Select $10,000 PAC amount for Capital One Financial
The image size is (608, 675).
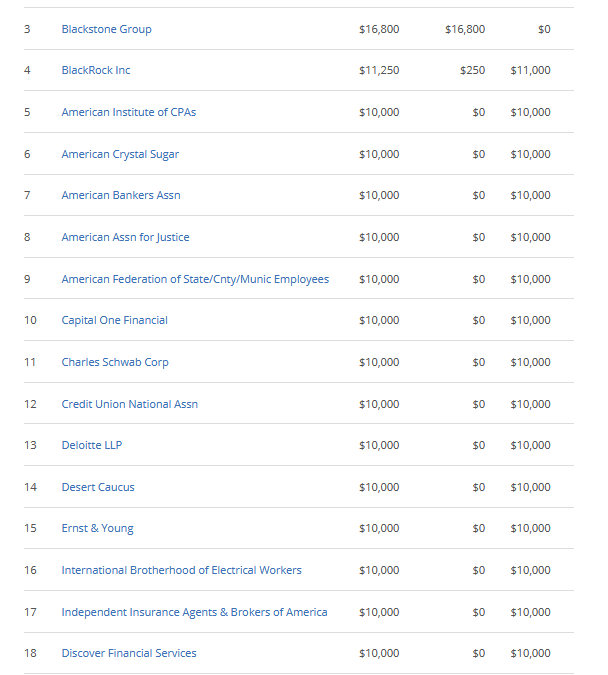530,320
